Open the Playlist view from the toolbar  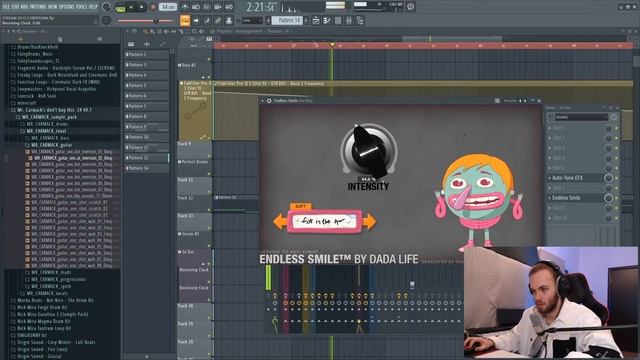pyautogui.click(x=316, y=20)
